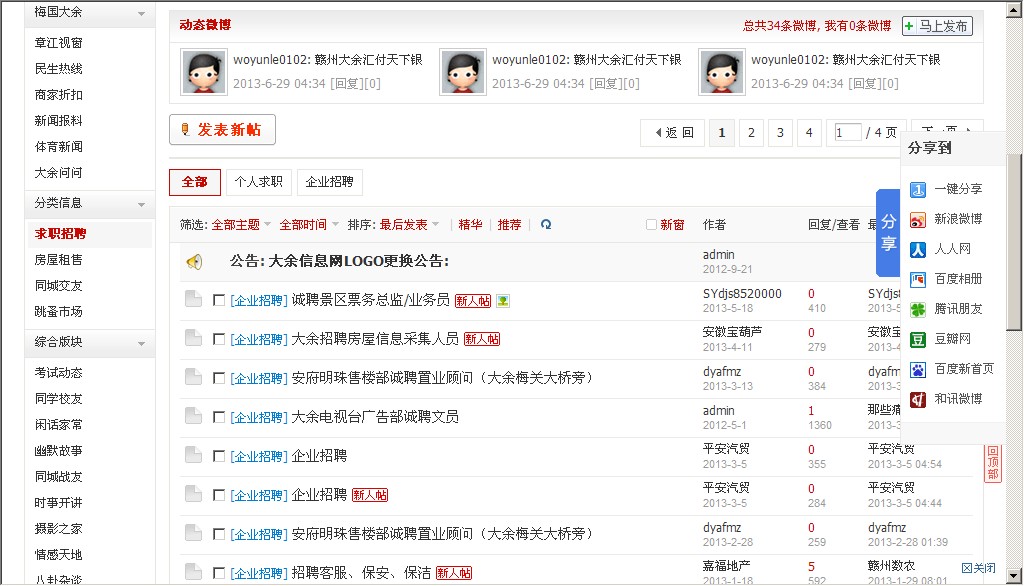The width and height of the screenshot is (1024, 586).
Task: Click 新人帖 badge on 大余招聘房屋信息采集人员
Action: 481,339
